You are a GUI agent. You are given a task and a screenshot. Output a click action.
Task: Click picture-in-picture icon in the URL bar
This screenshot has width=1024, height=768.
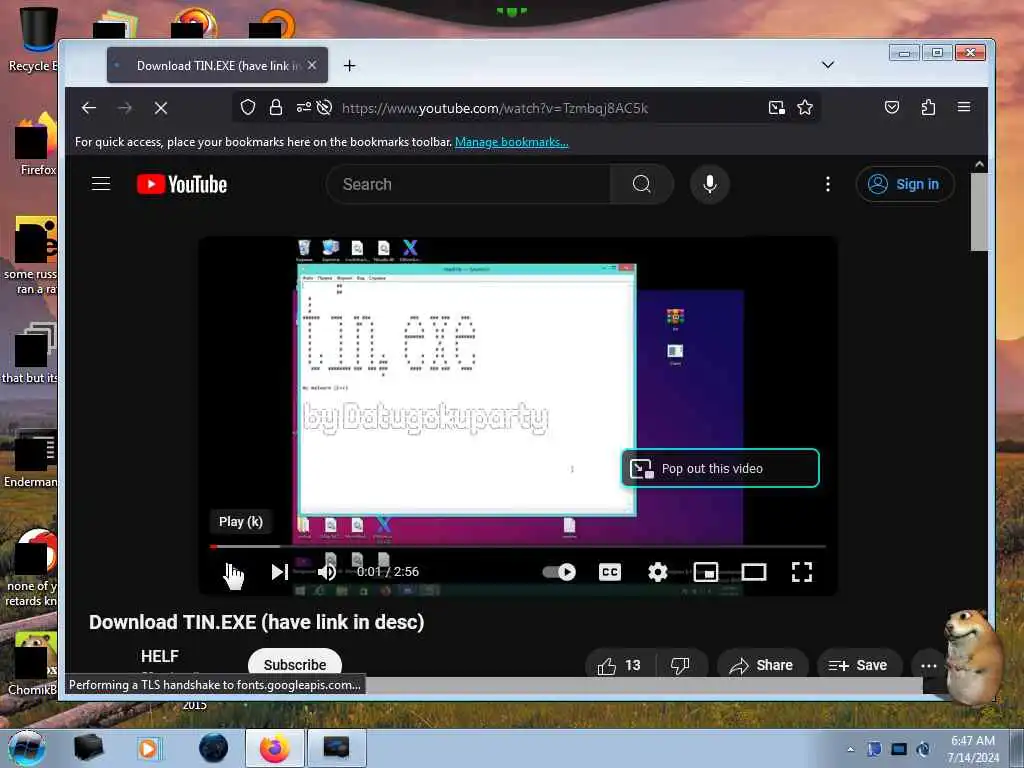click(x=776, y=107)
